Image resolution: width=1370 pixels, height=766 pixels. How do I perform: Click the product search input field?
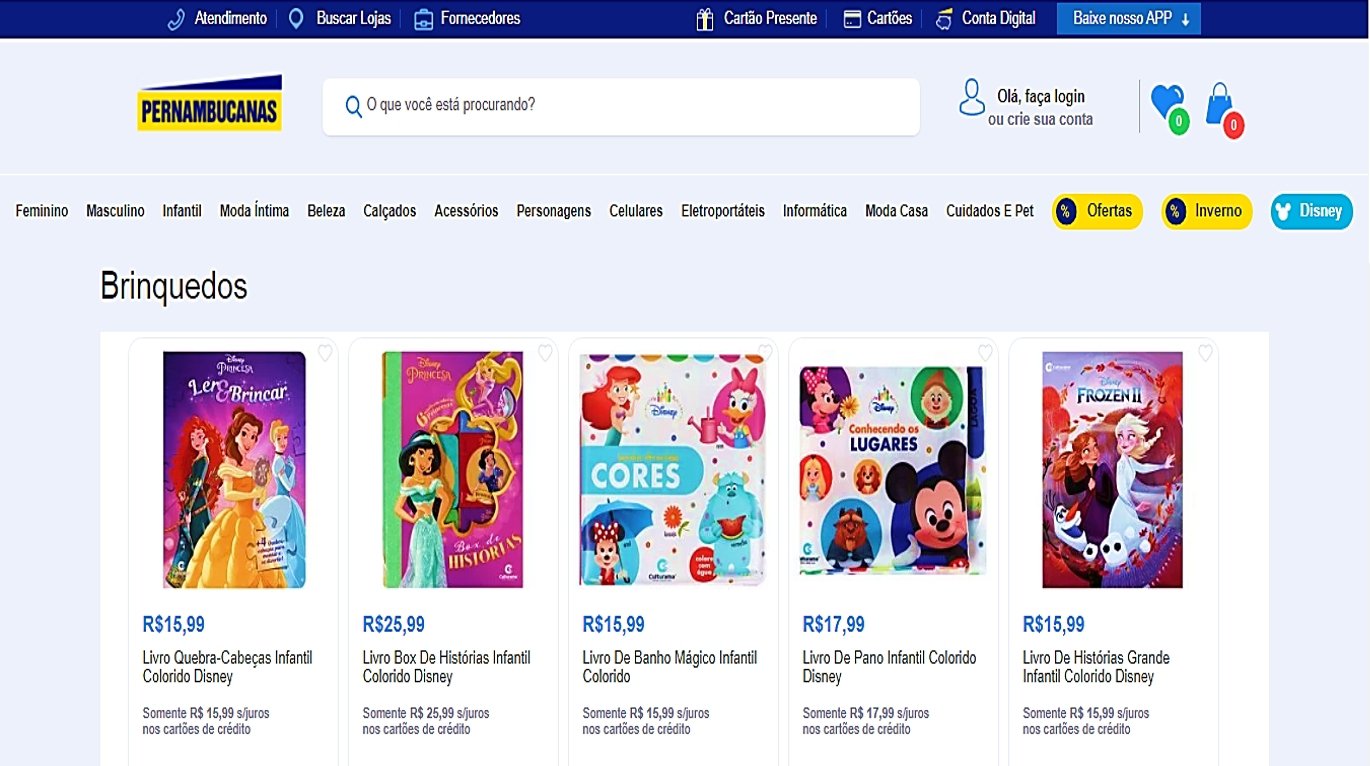(x=621, y=106)
